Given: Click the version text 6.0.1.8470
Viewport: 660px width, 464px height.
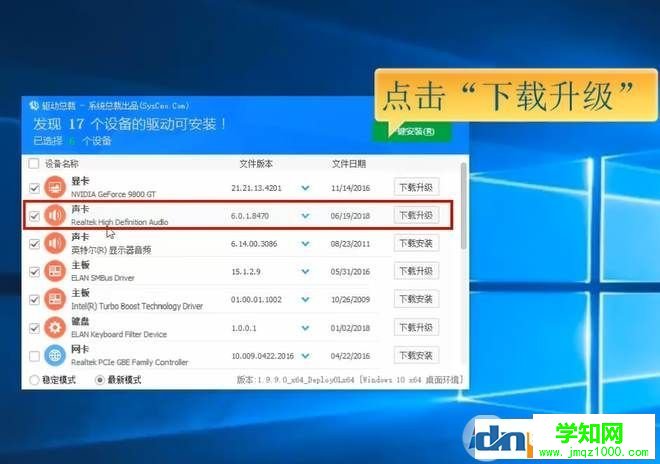Looking at the screenshot, I should (x=250, y=216).
